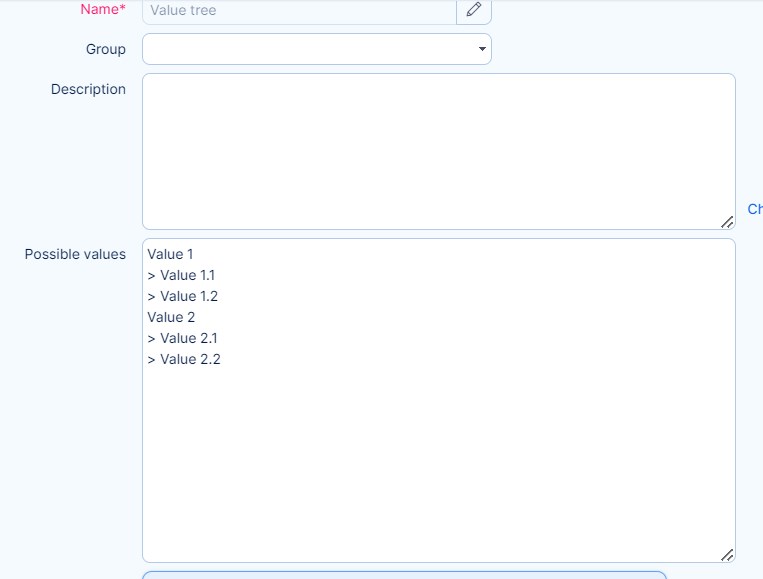Image resolution: width=763 pixels, height=579 pixels.
Task: Click the Name field showing Value tree
Action: click(299, 11)
